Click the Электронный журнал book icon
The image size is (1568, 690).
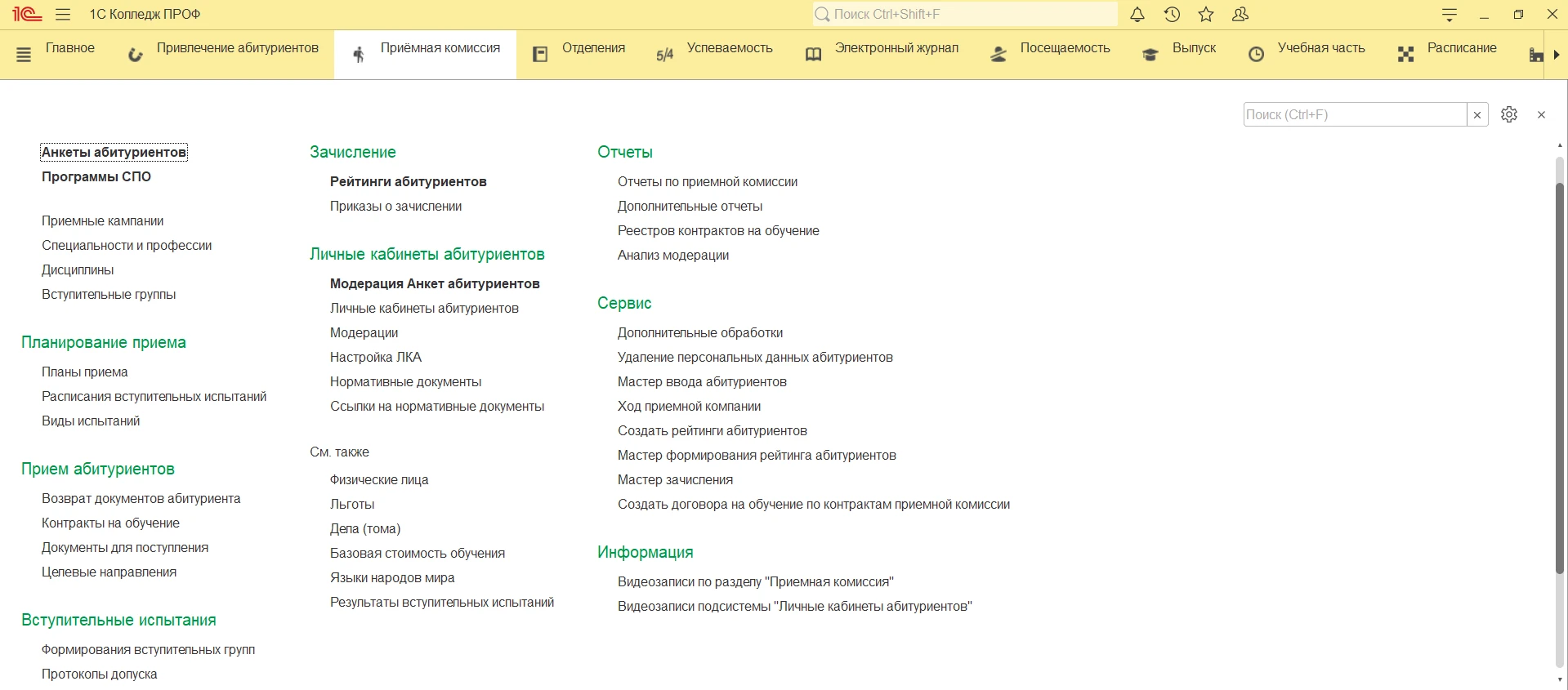pos(813,55)
